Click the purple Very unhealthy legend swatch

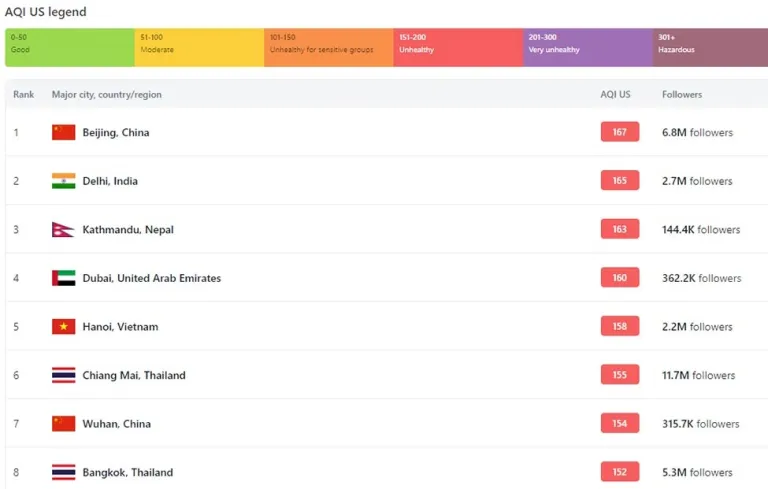tap(588, 47)
